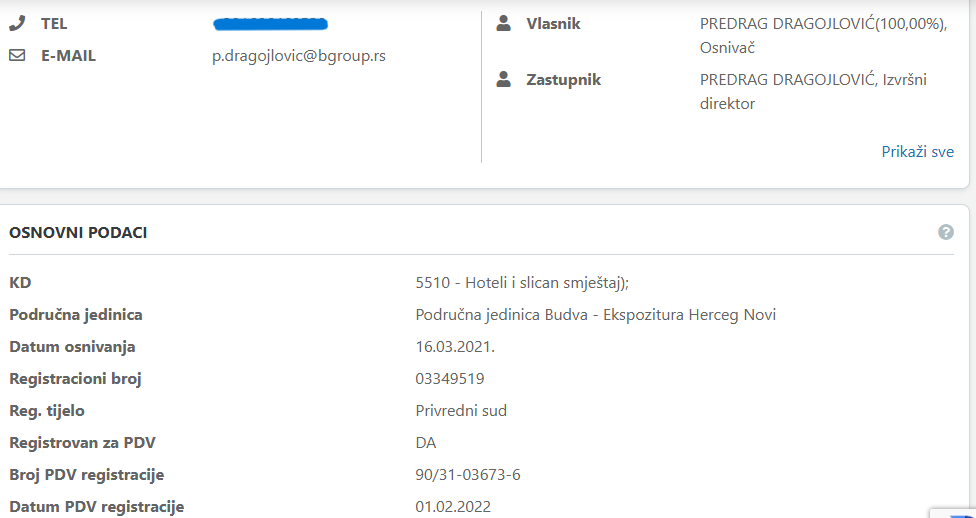This screenshot has height=518, width=976.
Task: Click the person icon next to Vlasnik
Action: pos(504,23)
